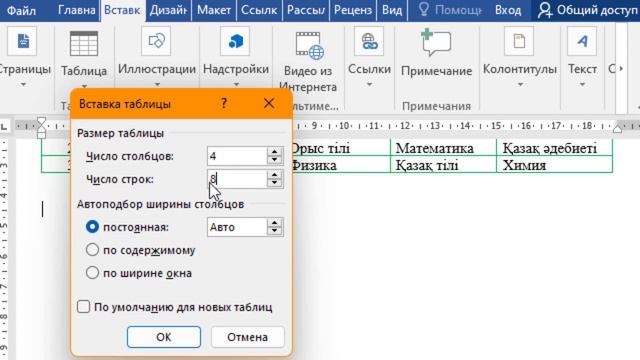
Task: Decrease number of columns with down arrow
Action: coord(274,160)
